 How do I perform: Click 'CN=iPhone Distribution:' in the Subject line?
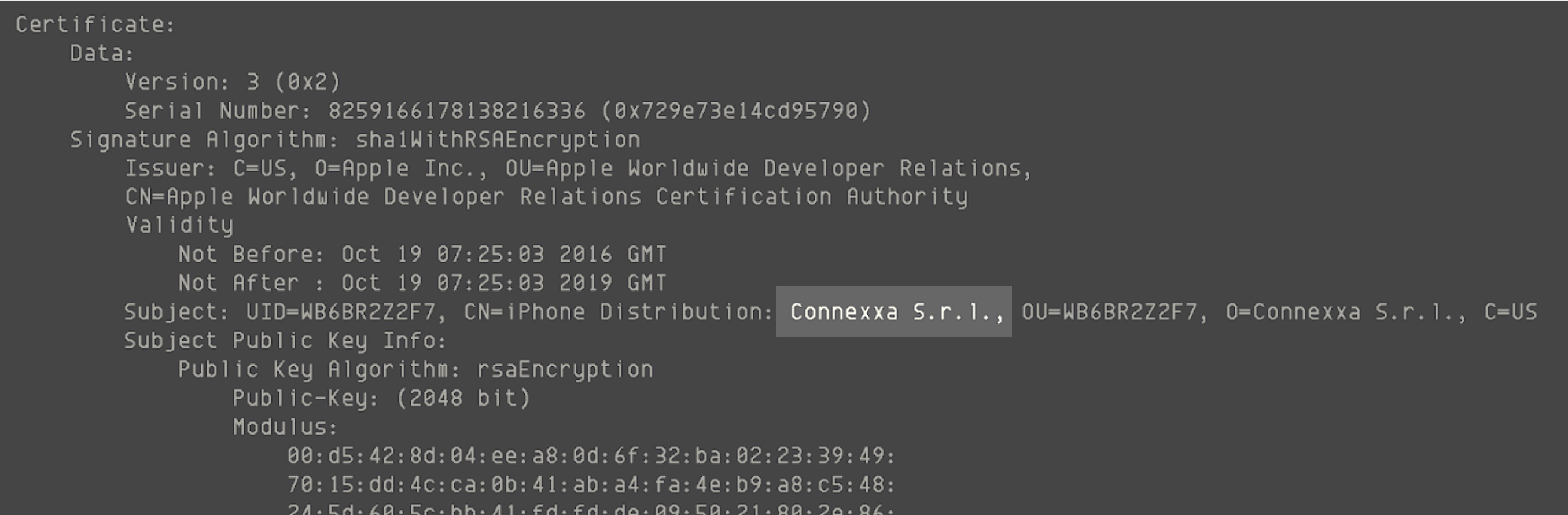tap(618, 312)
